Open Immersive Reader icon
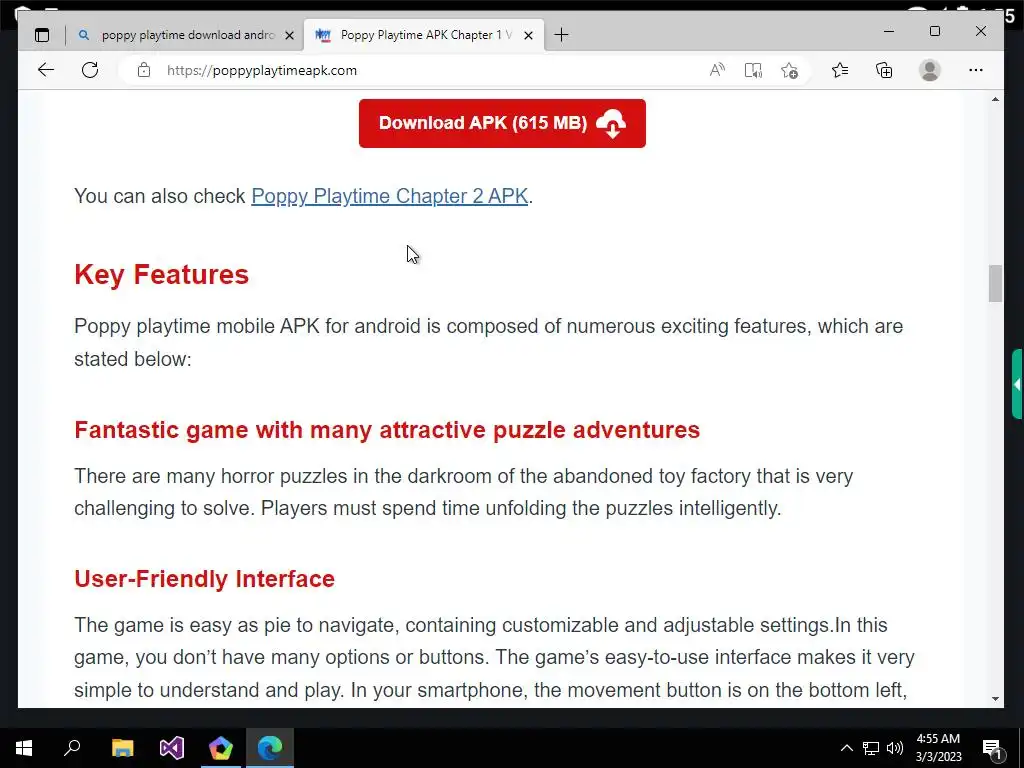Viewport: 1024px width, 768px height. [x=753, y=70]
